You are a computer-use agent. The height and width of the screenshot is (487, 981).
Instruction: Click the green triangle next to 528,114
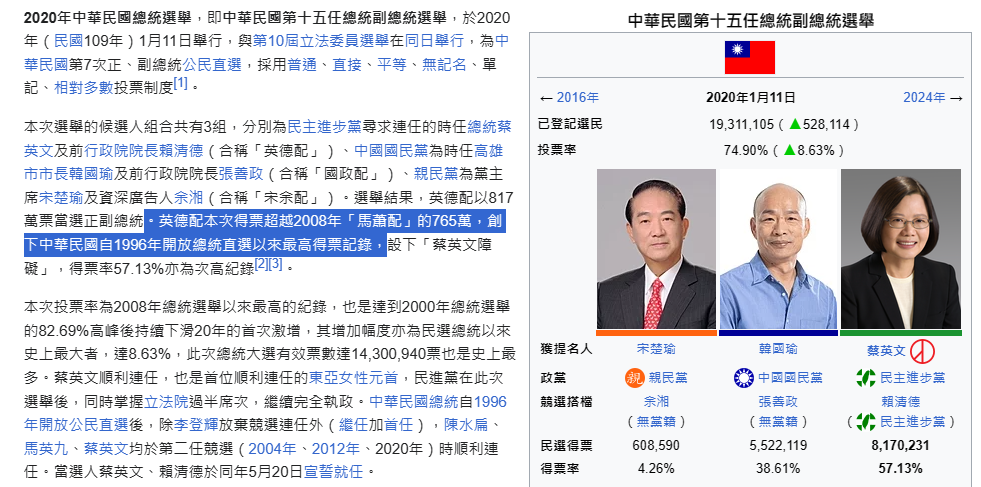pyautogui.click(x=795, y=124)
